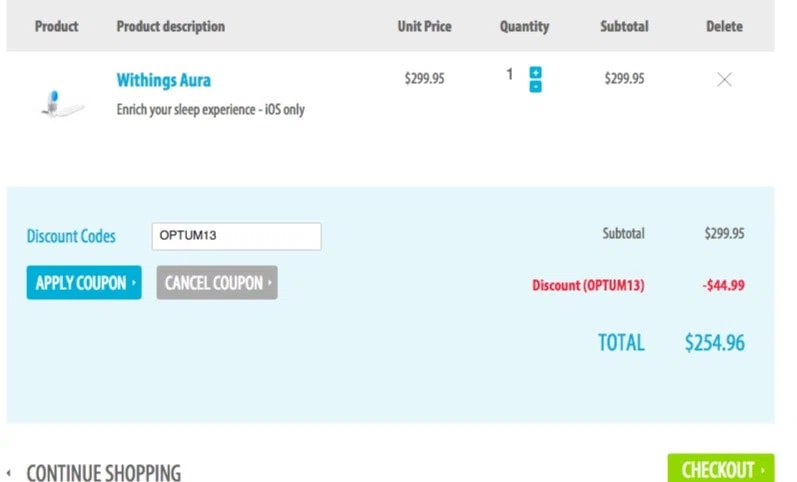Screen dimensions: 797x482
Task: Click the quantity value 1
Action: pyautogui.click(x=509, y=75)
